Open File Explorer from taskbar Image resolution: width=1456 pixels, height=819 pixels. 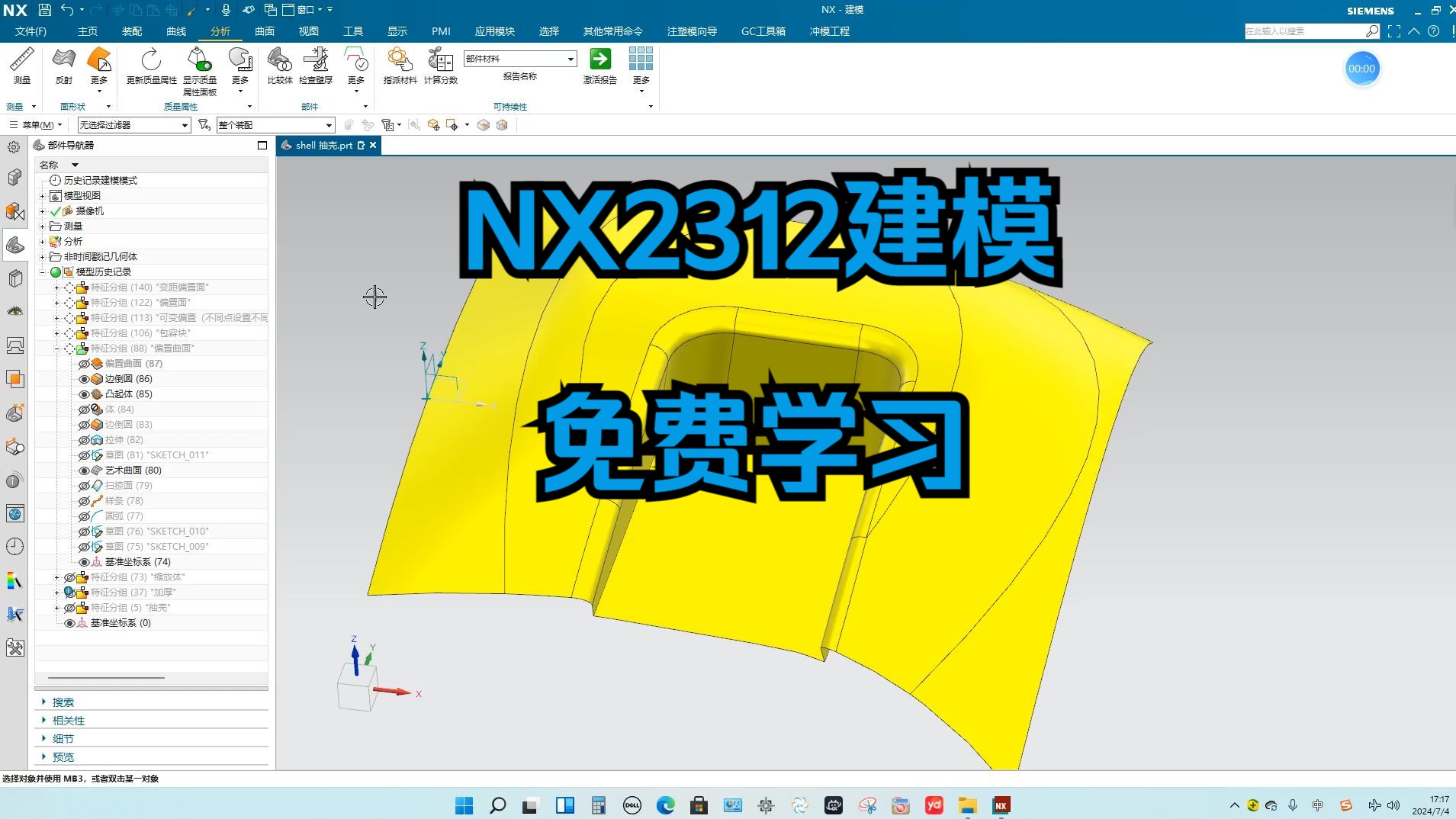pos(967,805)
